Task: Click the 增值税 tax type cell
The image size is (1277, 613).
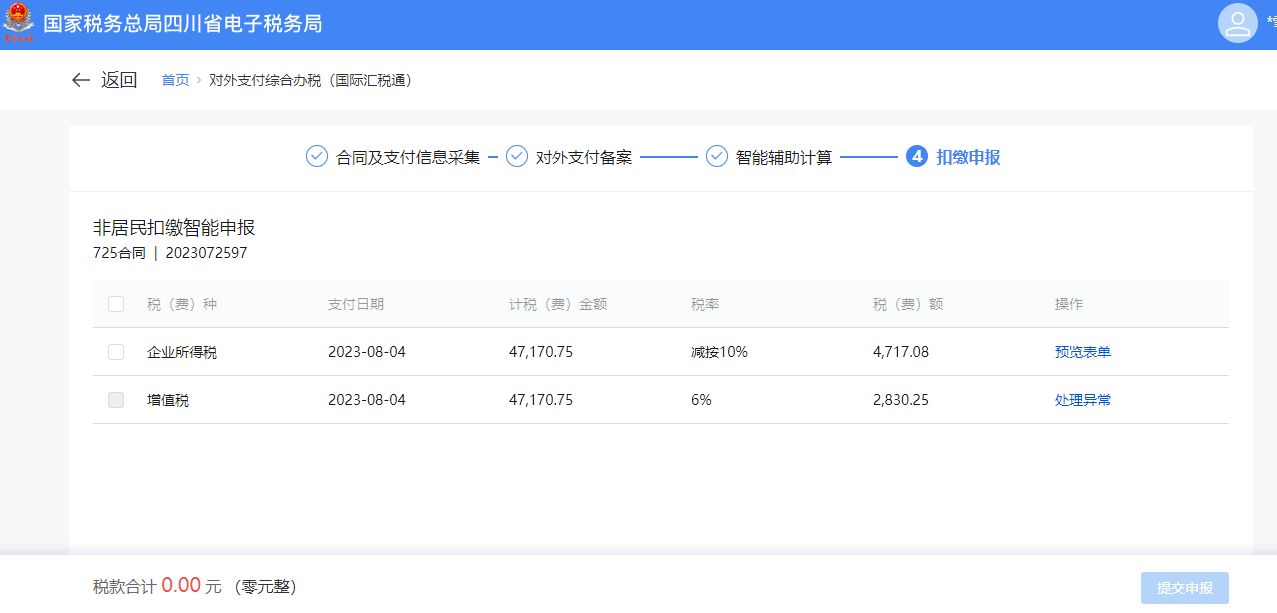Action: point(168,400)
